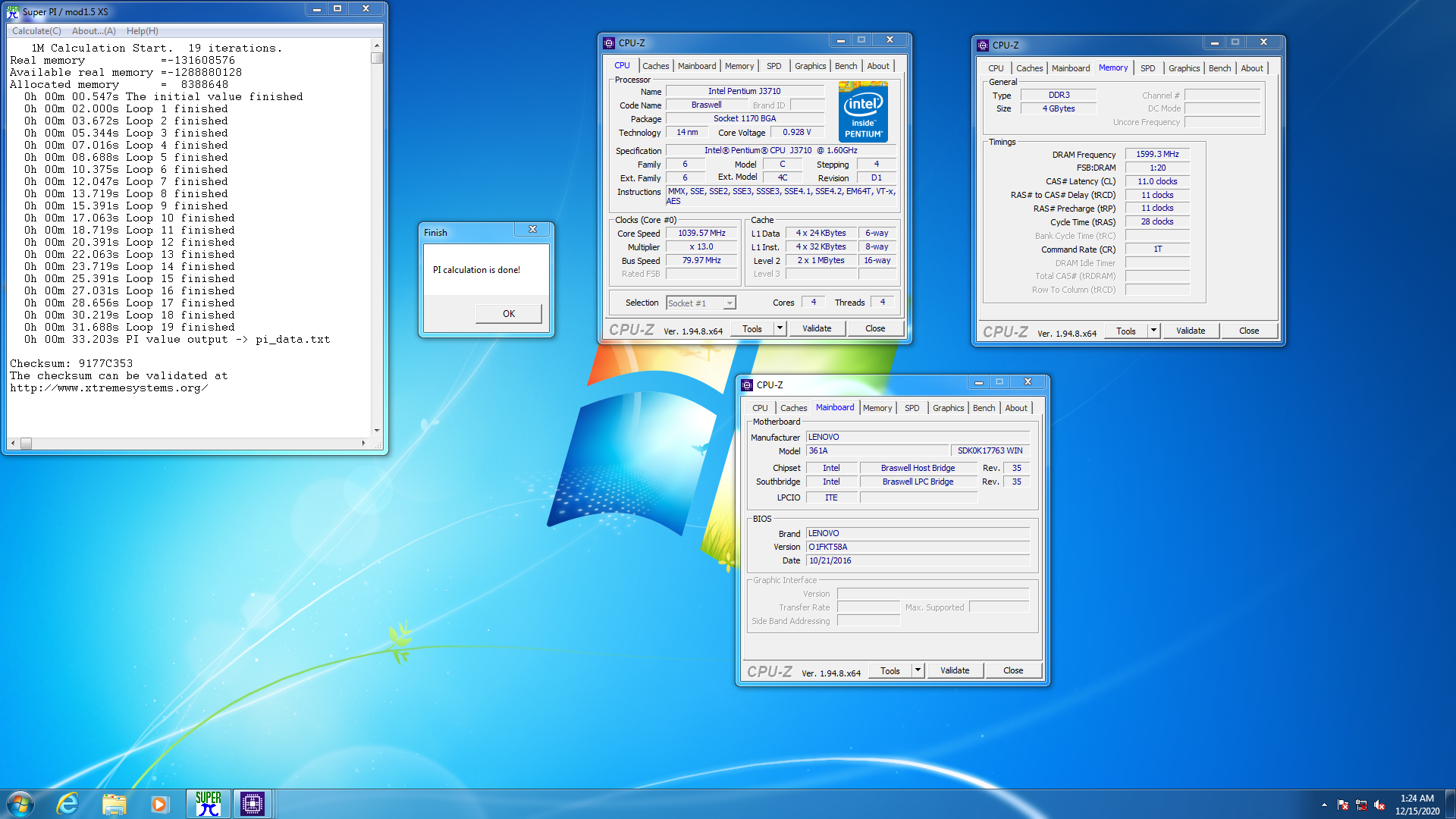
Task: Click network tray icon
Action: pyautogui.click(x=1361, y=805)
